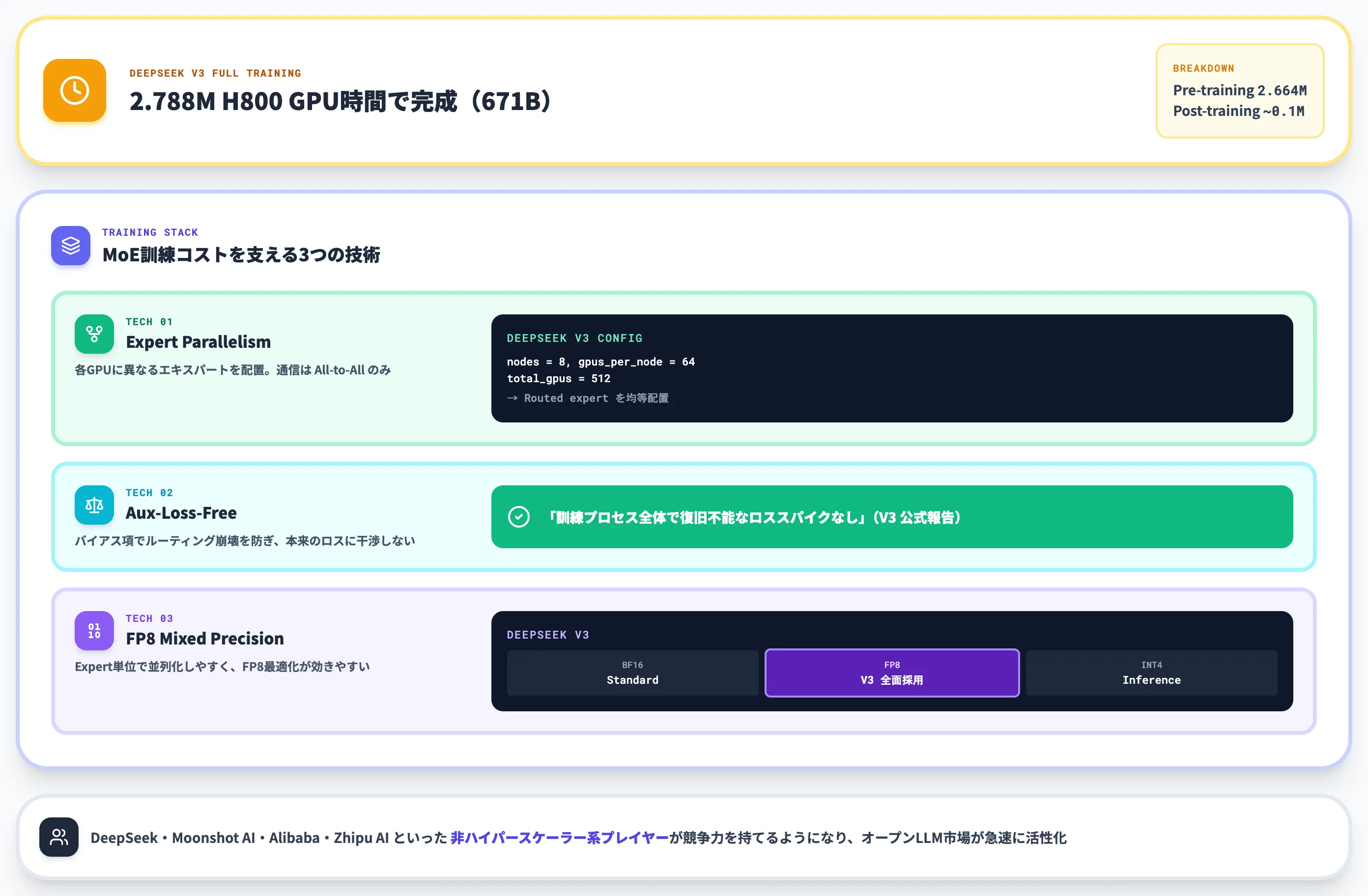Click the description バイアス項でルーティング崩壊を防ぎ
Viewport: 1368px width, 896px height.
pos(245,541)
